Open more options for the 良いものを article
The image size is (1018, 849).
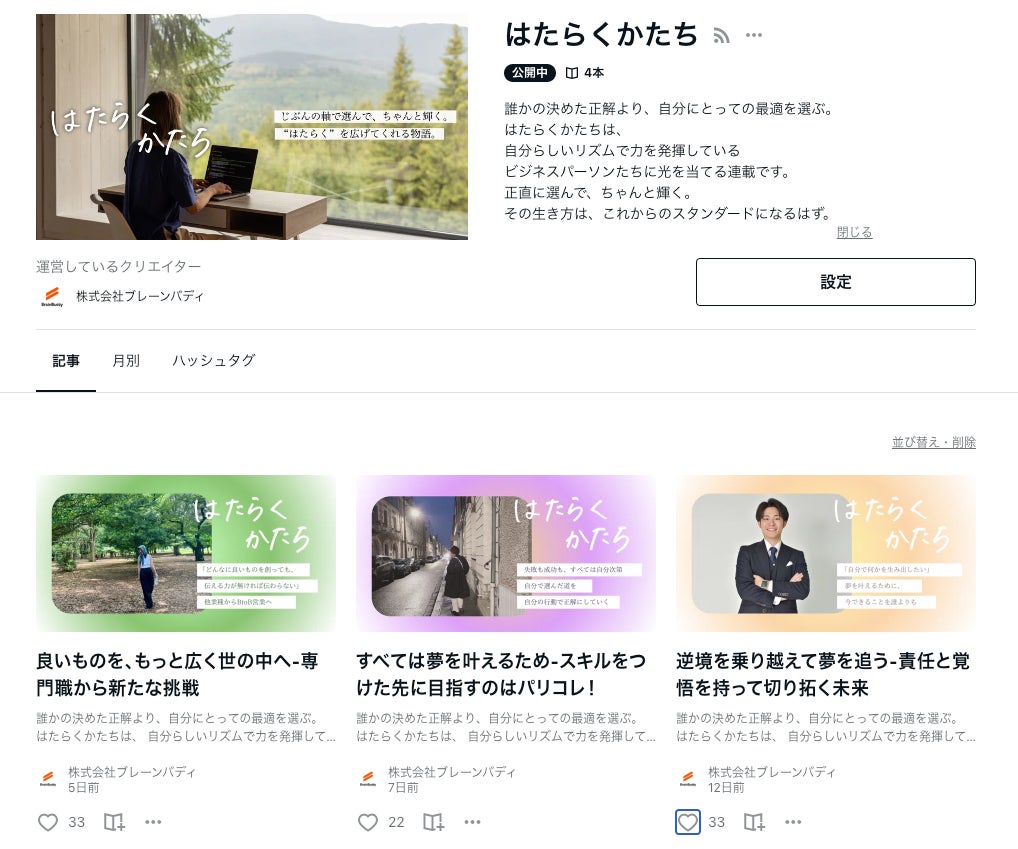153,822
